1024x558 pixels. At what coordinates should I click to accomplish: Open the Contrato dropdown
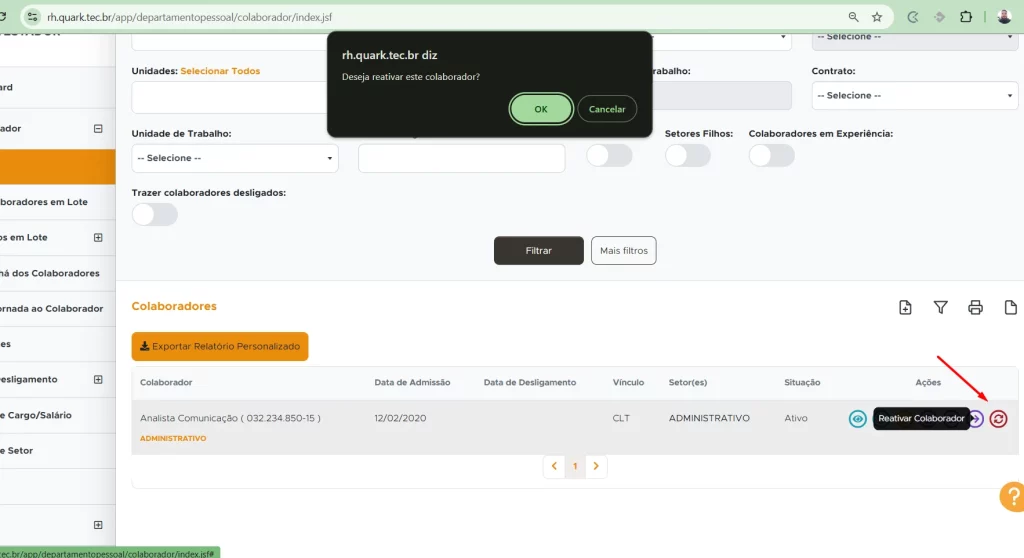point(914,95)
